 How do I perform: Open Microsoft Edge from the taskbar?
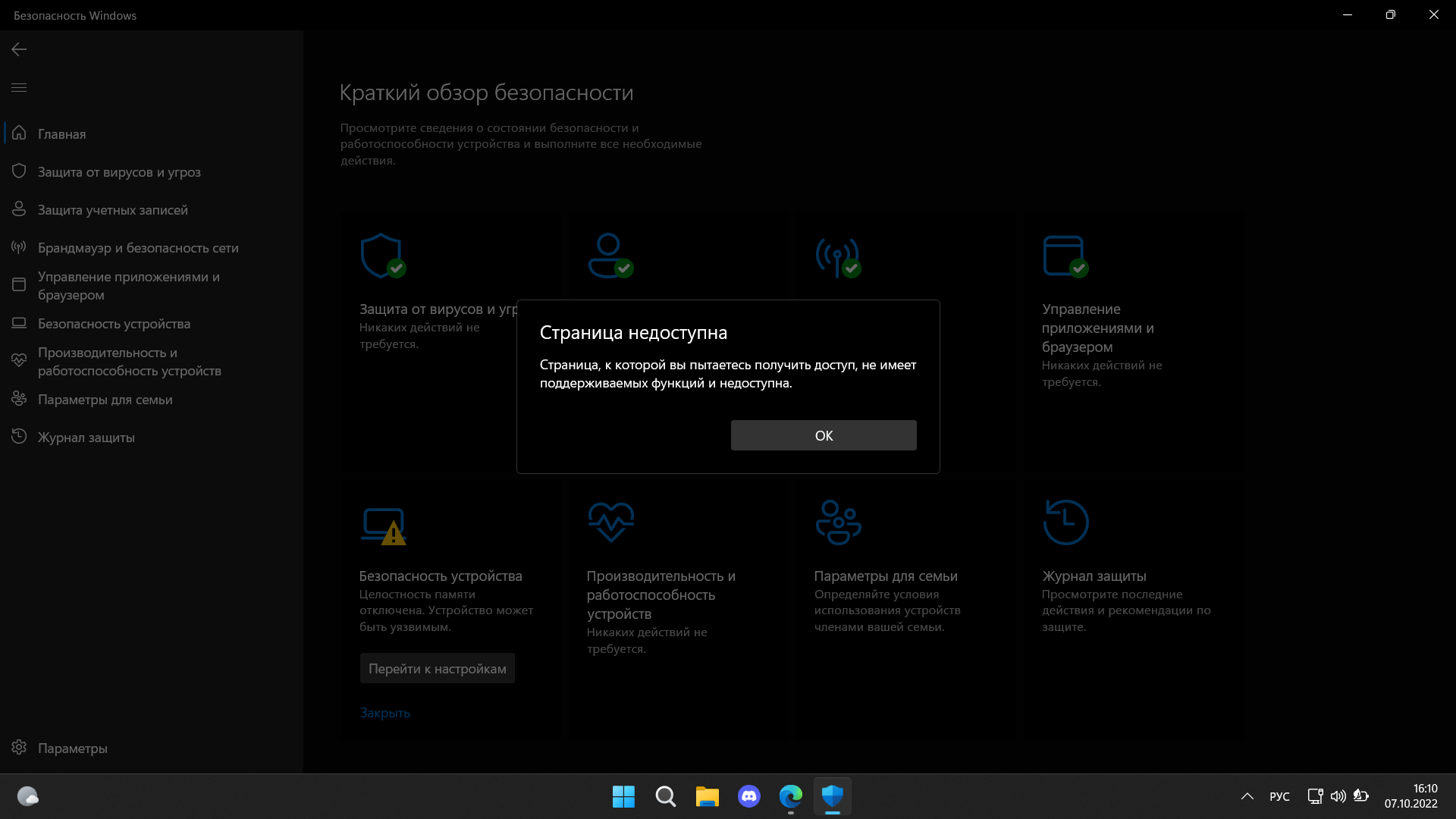click(790, 796)
